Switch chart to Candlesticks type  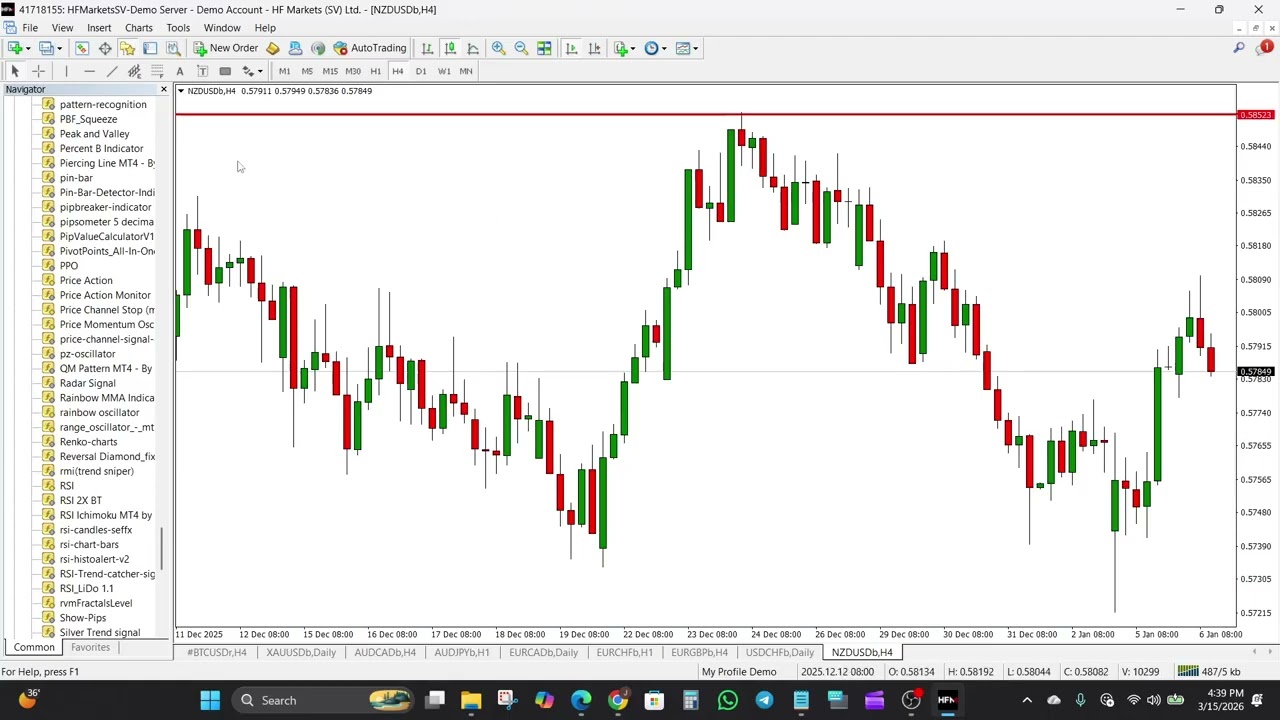click(x=450, y=48)
